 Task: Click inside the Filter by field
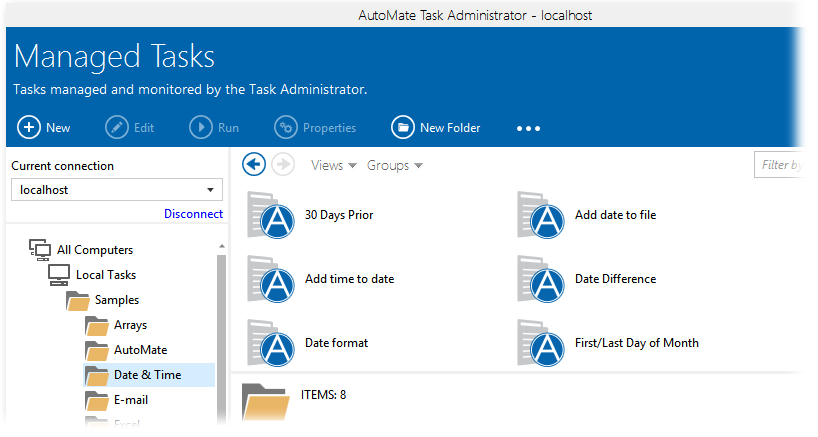(778, 165)
